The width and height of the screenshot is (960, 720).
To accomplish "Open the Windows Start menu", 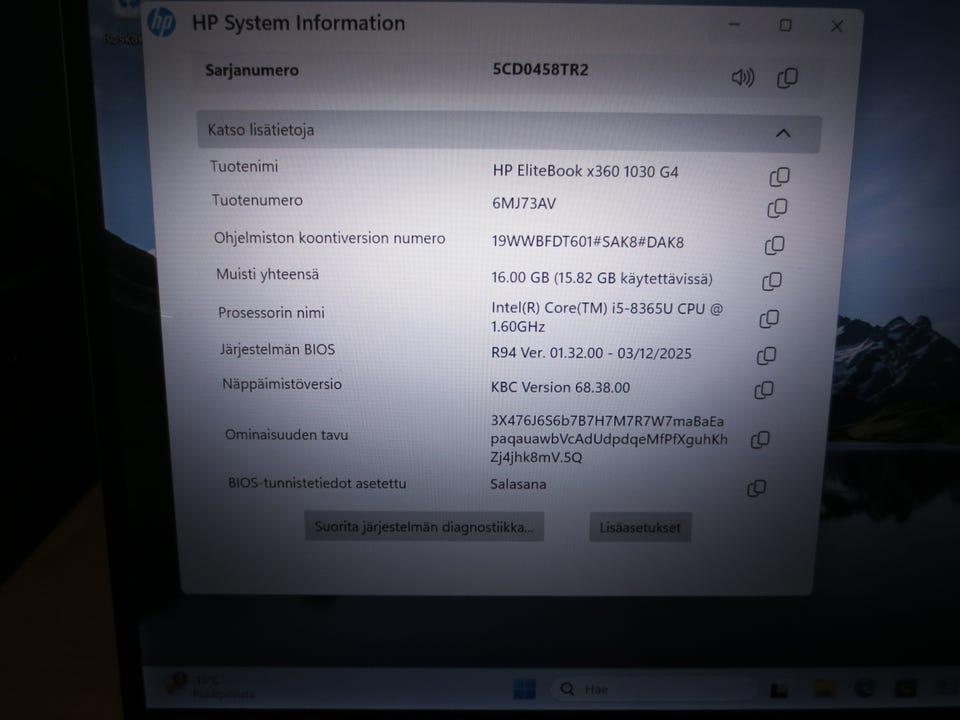I will [x=525, y=689].
